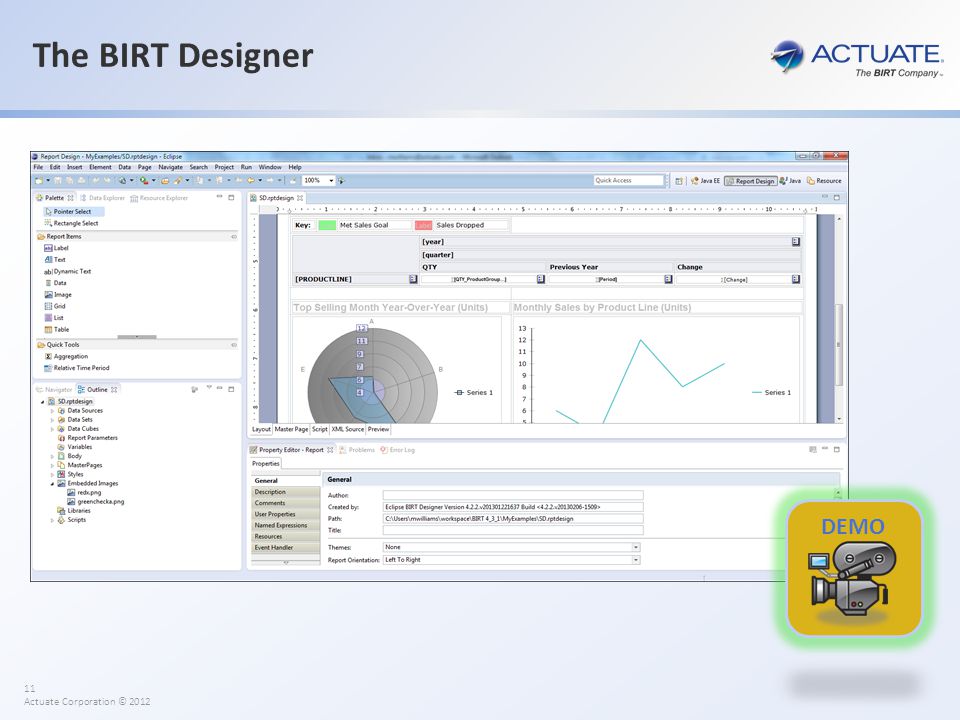Pick the Data report item
The image size is (960, 720).
[x=56, y=283]
